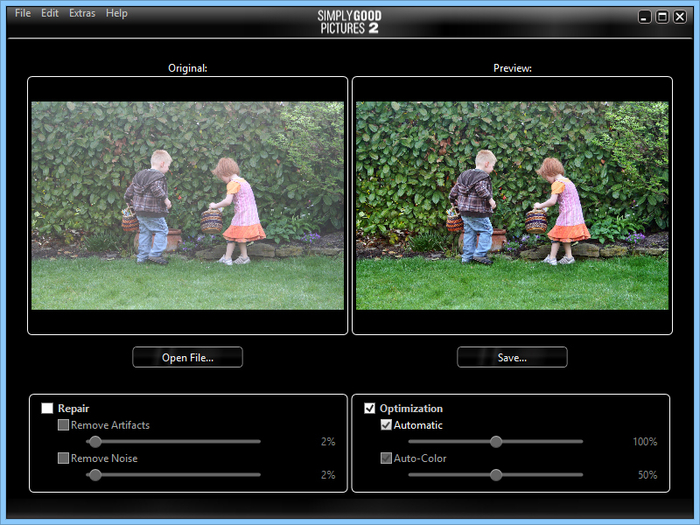
Task: Click the 2% Remove Artifacts value
Action: coord(328,442)
